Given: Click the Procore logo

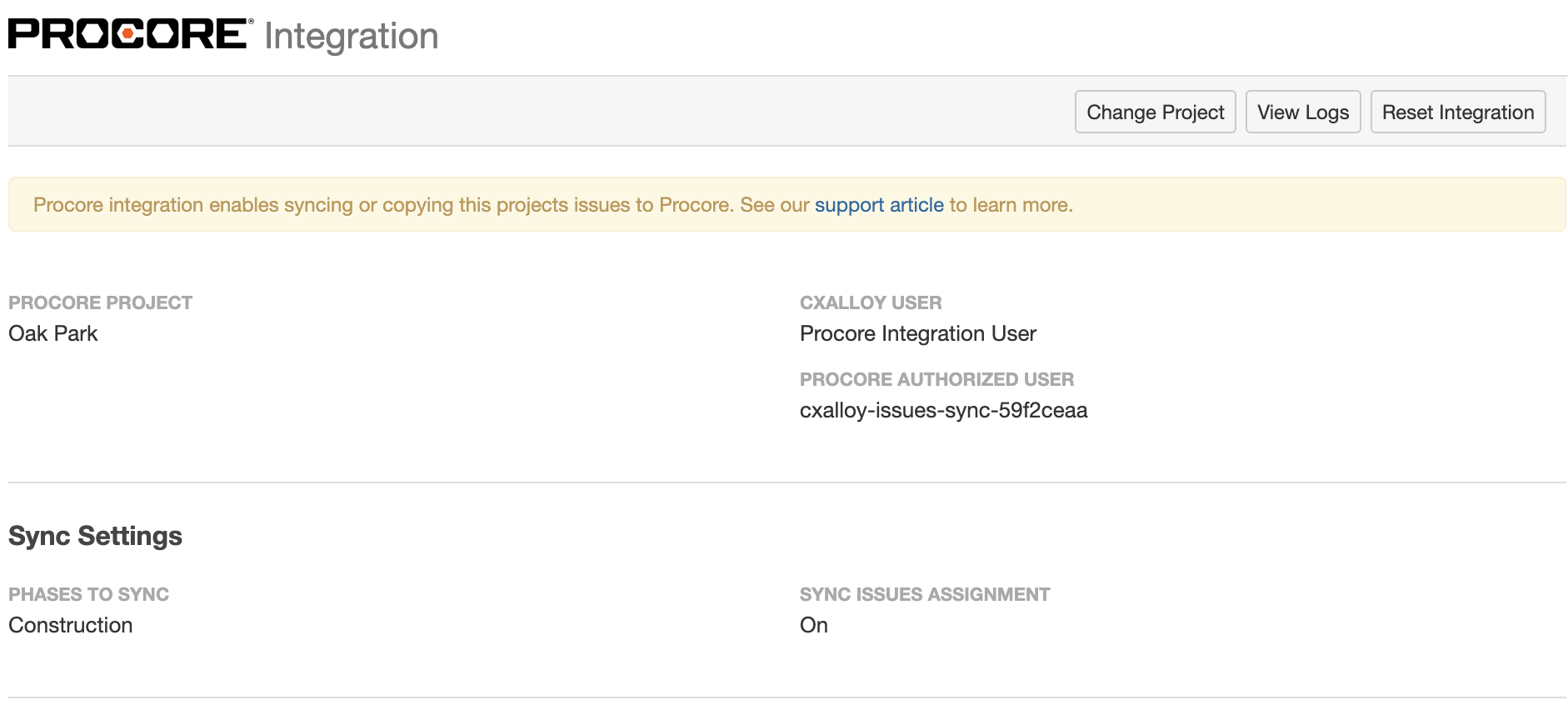Looking at the screenshot, I should (131, 34).
